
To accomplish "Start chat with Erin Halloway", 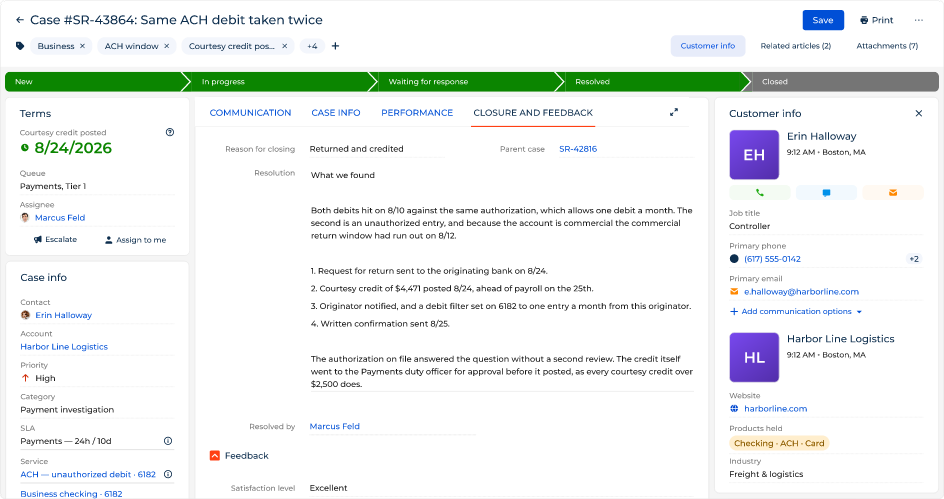I will [x=826, y=193].
